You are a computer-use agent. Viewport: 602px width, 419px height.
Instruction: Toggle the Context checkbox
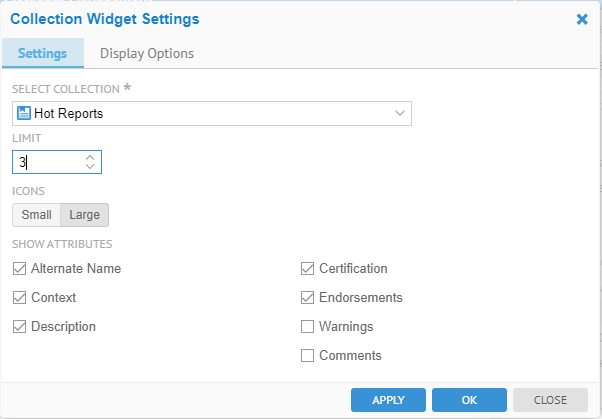pos(20,297)
